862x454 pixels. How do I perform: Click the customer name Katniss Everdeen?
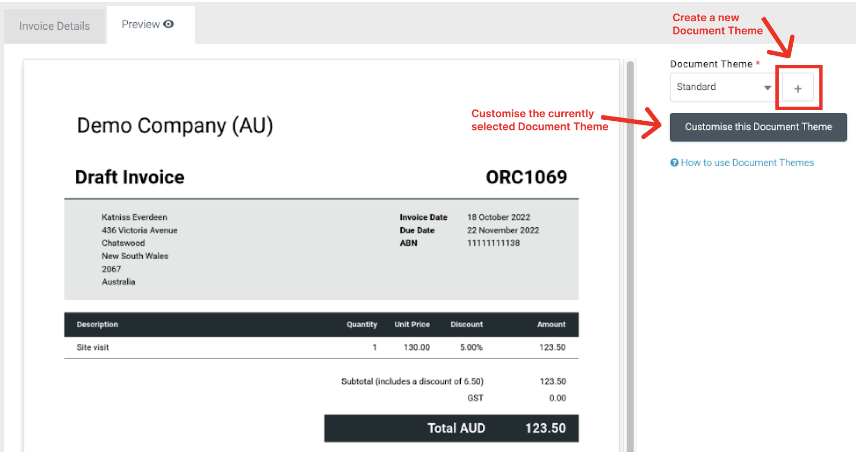[x=134, y=216]
